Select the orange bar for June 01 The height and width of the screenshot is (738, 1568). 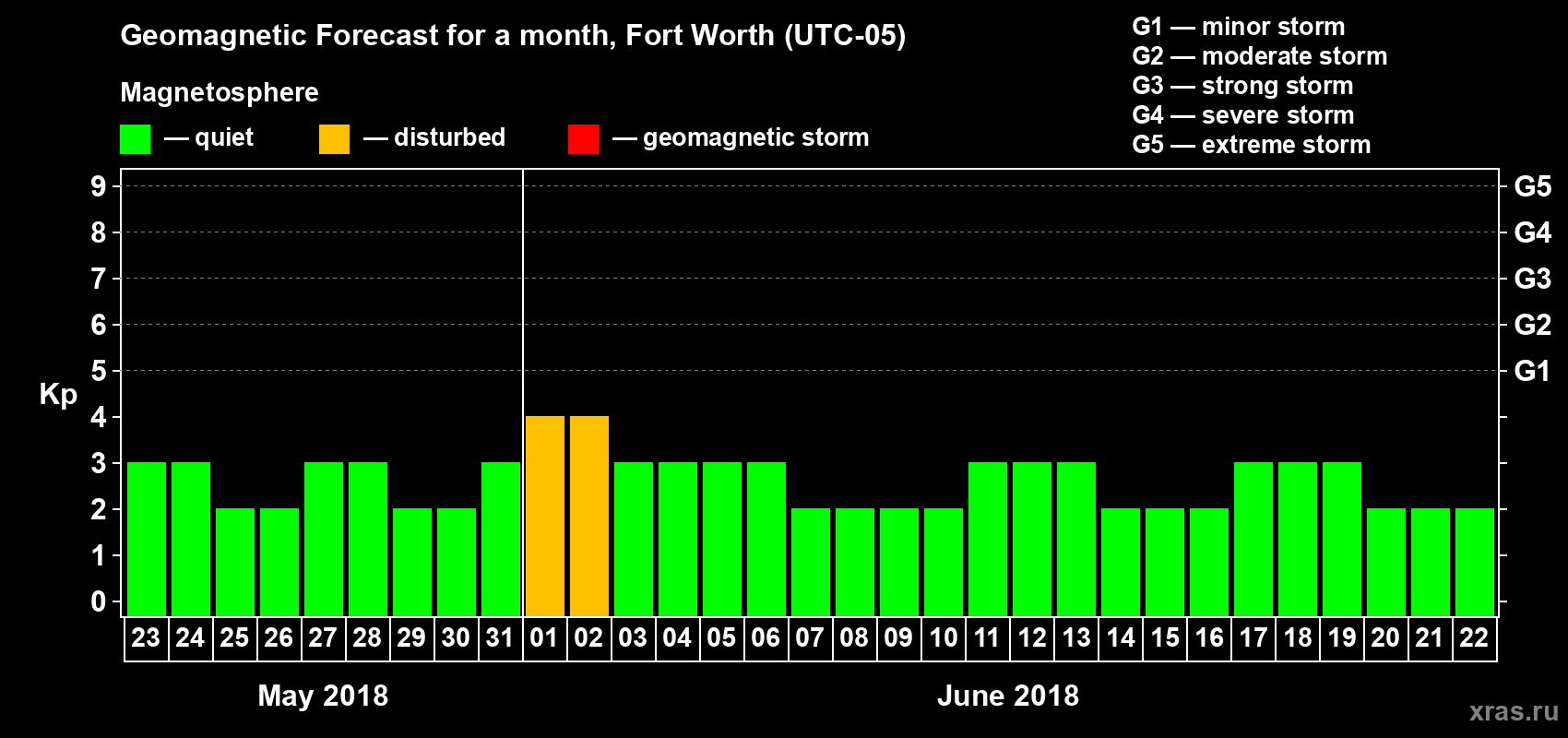[545, 517]
